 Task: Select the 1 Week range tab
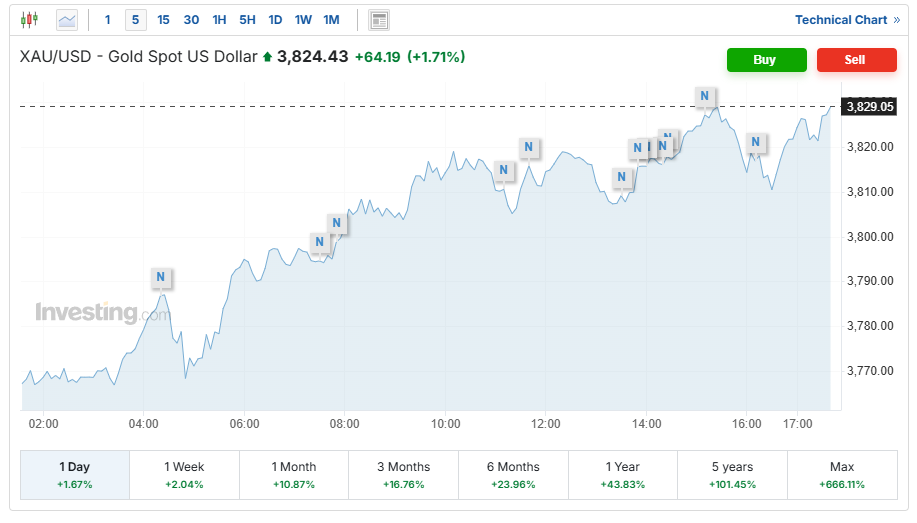(184, 474)
